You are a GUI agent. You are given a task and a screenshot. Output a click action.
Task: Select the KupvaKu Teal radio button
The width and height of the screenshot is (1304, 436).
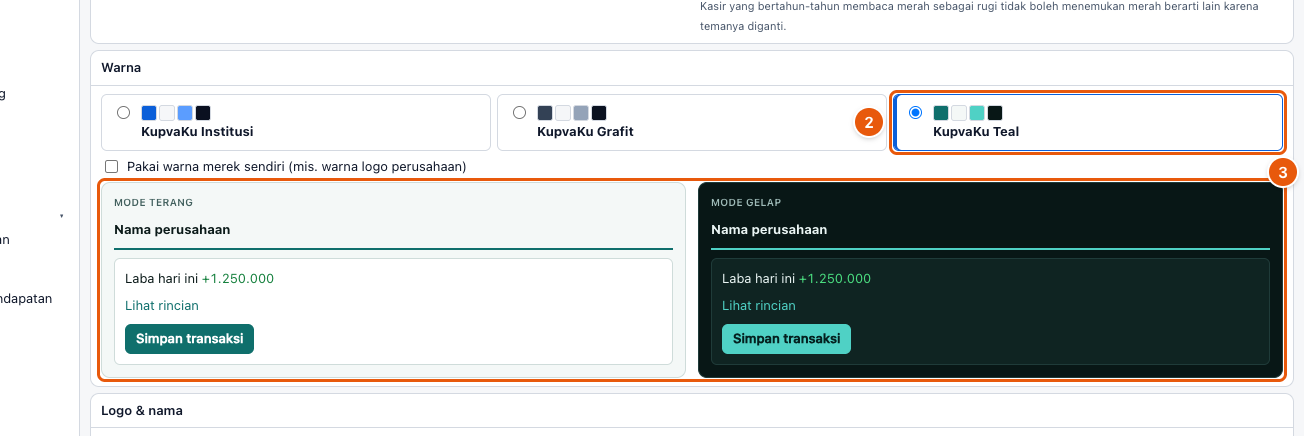(915, 112)
